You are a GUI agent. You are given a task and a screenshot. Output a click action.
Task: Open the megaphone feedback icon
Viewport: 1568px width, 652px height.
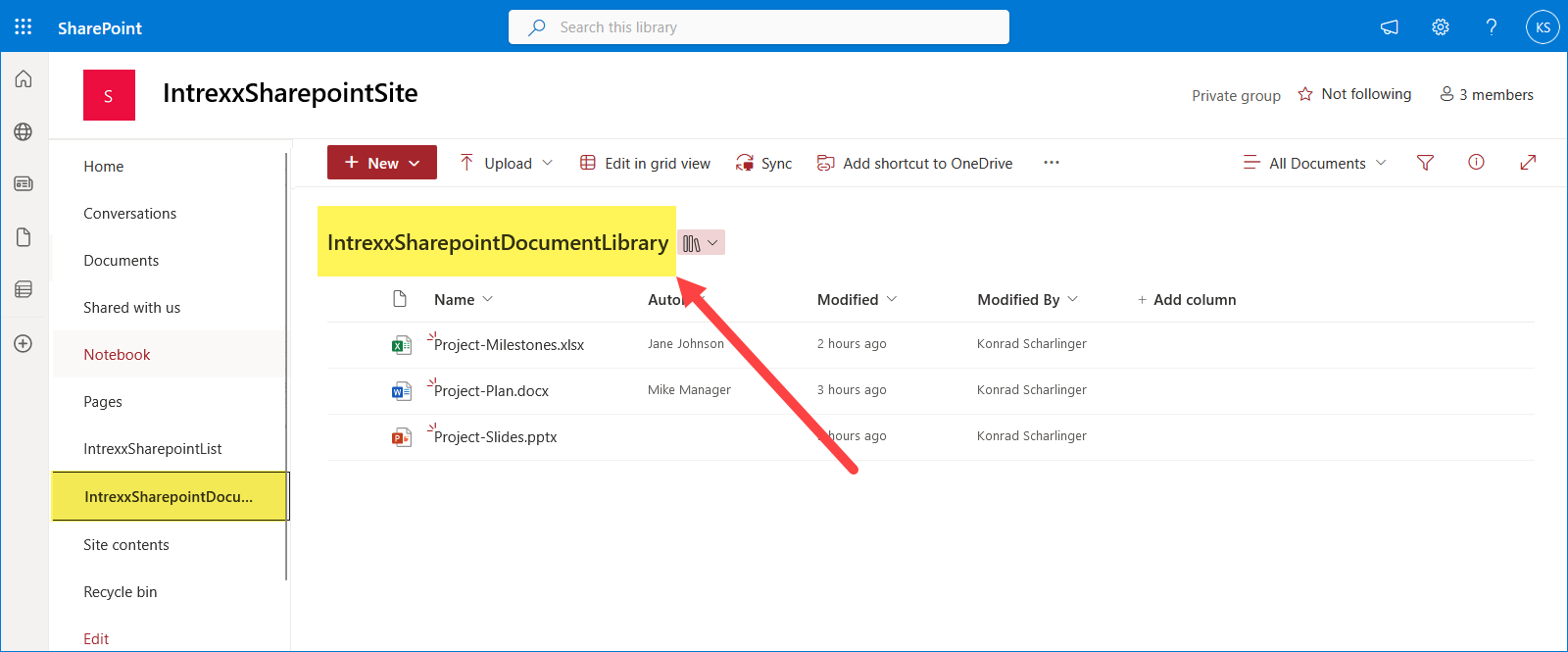pyautogui.click(x=1390, y=27)
